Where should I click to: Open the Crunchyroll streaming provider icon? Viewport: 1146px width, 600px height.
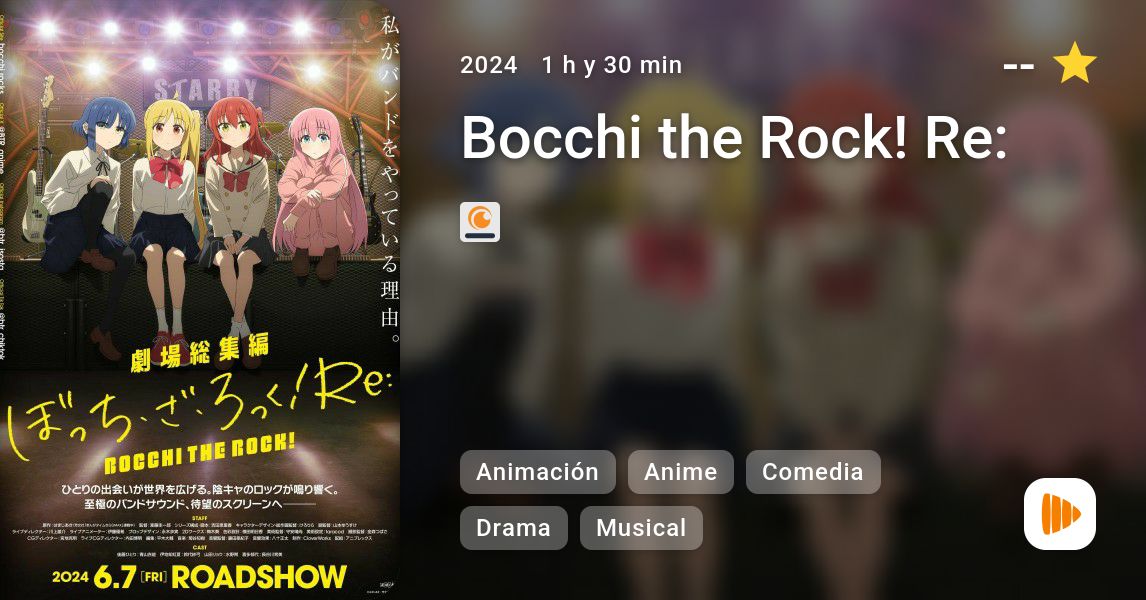(480, 222)
